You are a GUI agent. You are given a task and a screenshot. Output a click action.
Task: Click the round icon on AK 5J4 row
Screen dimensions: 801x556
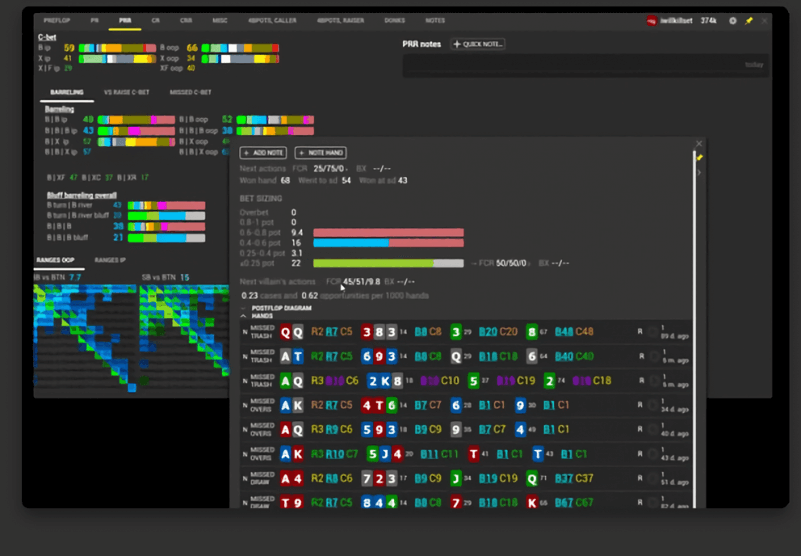click(x=652, y=454)
